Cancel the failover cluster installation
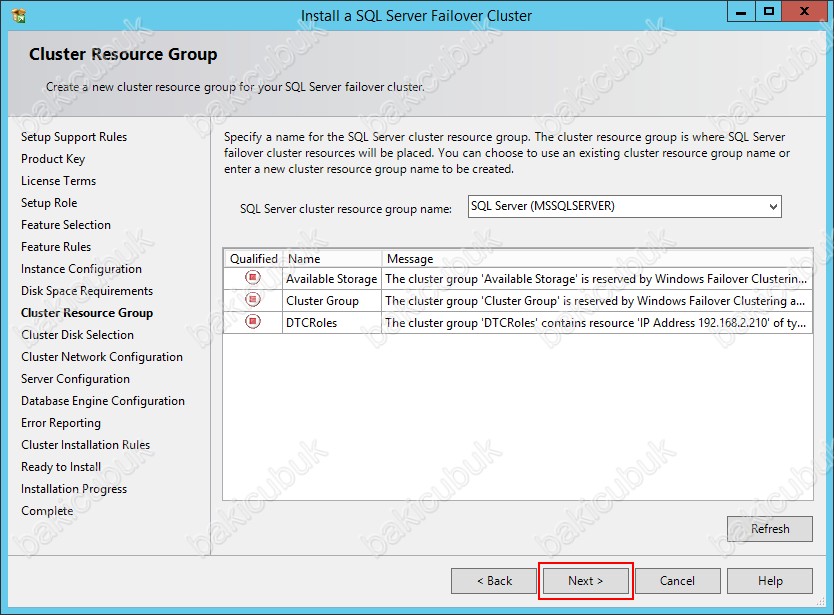834x615 pixels. tap(677, 580)
